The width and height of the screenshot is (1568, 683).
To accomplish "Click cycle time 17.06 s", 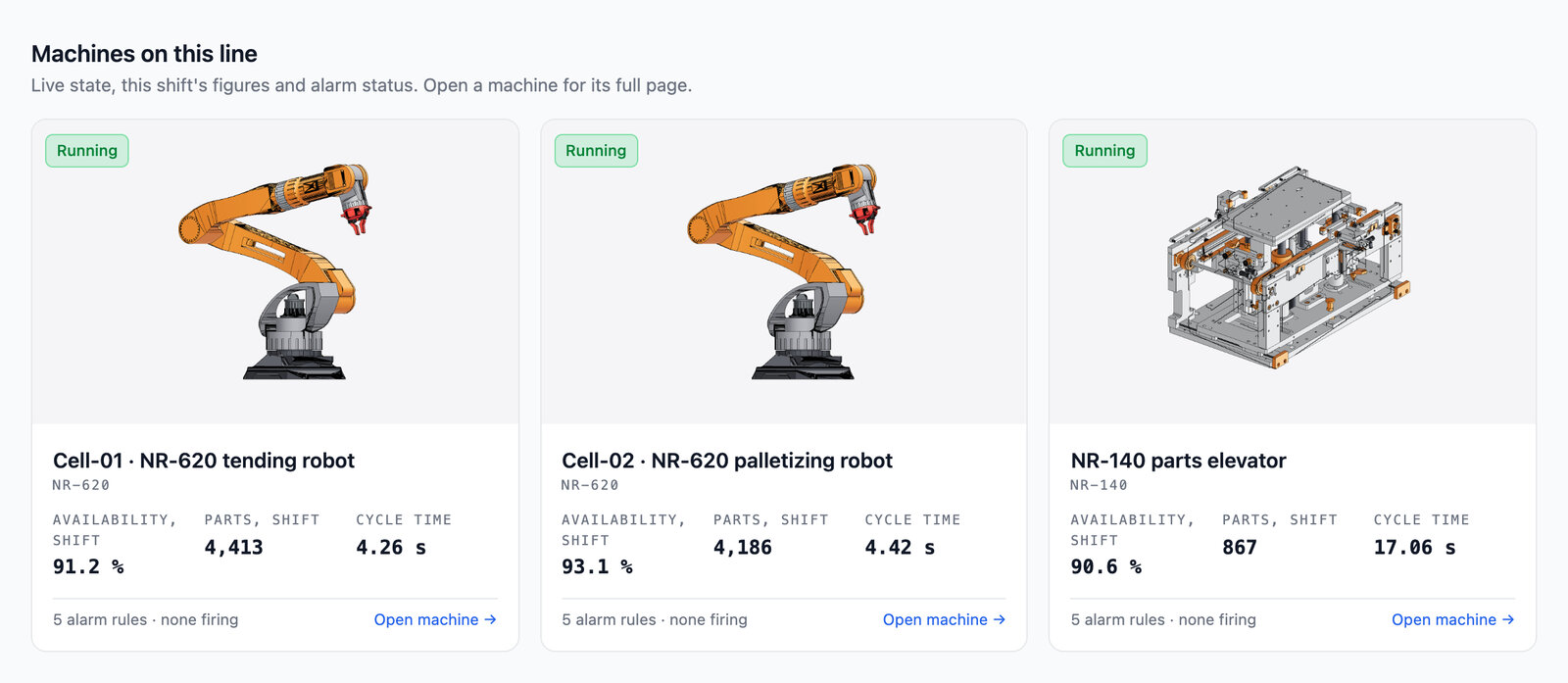I will (1414, 548).
